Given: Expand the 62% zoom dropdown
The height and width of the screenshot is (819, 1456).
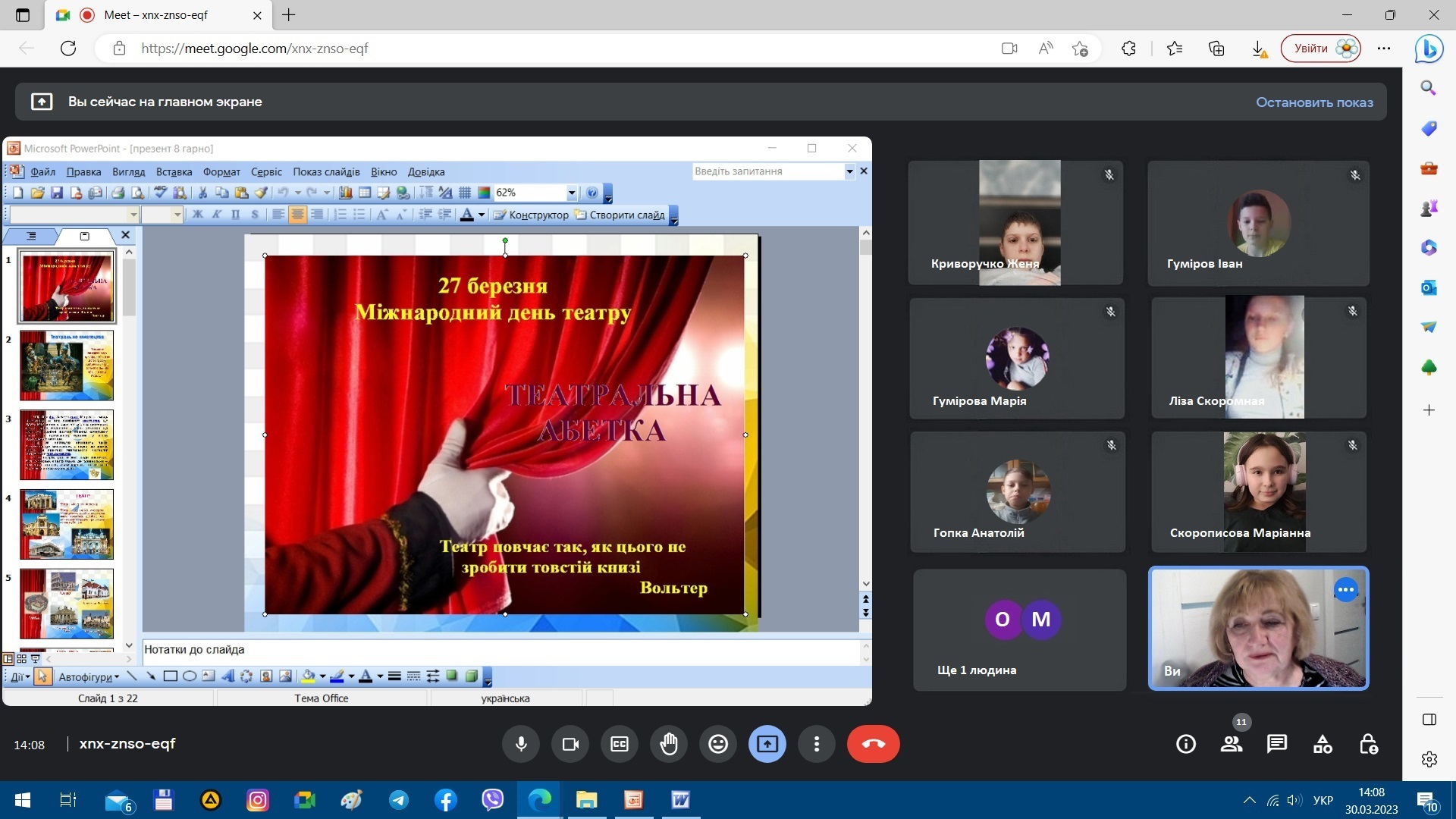Looking at the screenshot, I should click(x=572, y=193).
